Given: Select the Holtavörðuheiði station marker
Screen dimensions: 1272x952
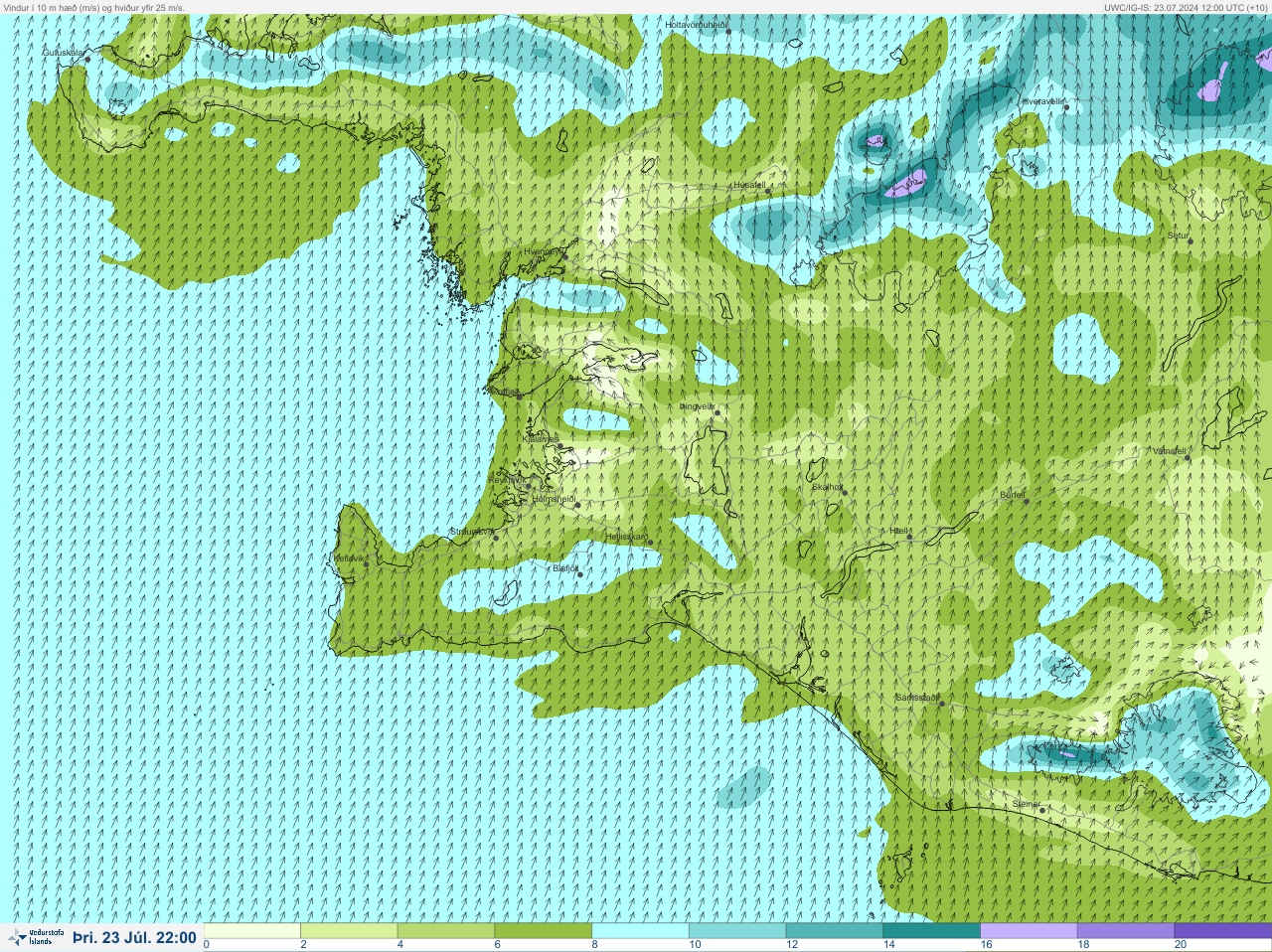Looking at the screenshot, I should coord(728,32).
